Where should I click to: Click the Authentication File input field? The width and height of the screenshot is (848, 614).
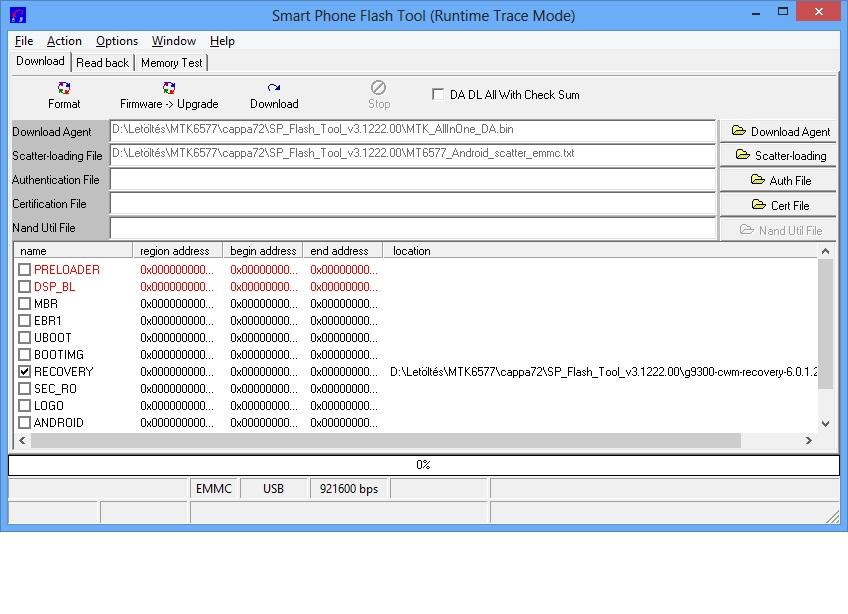pyautogui.click(x=413, y=179)
